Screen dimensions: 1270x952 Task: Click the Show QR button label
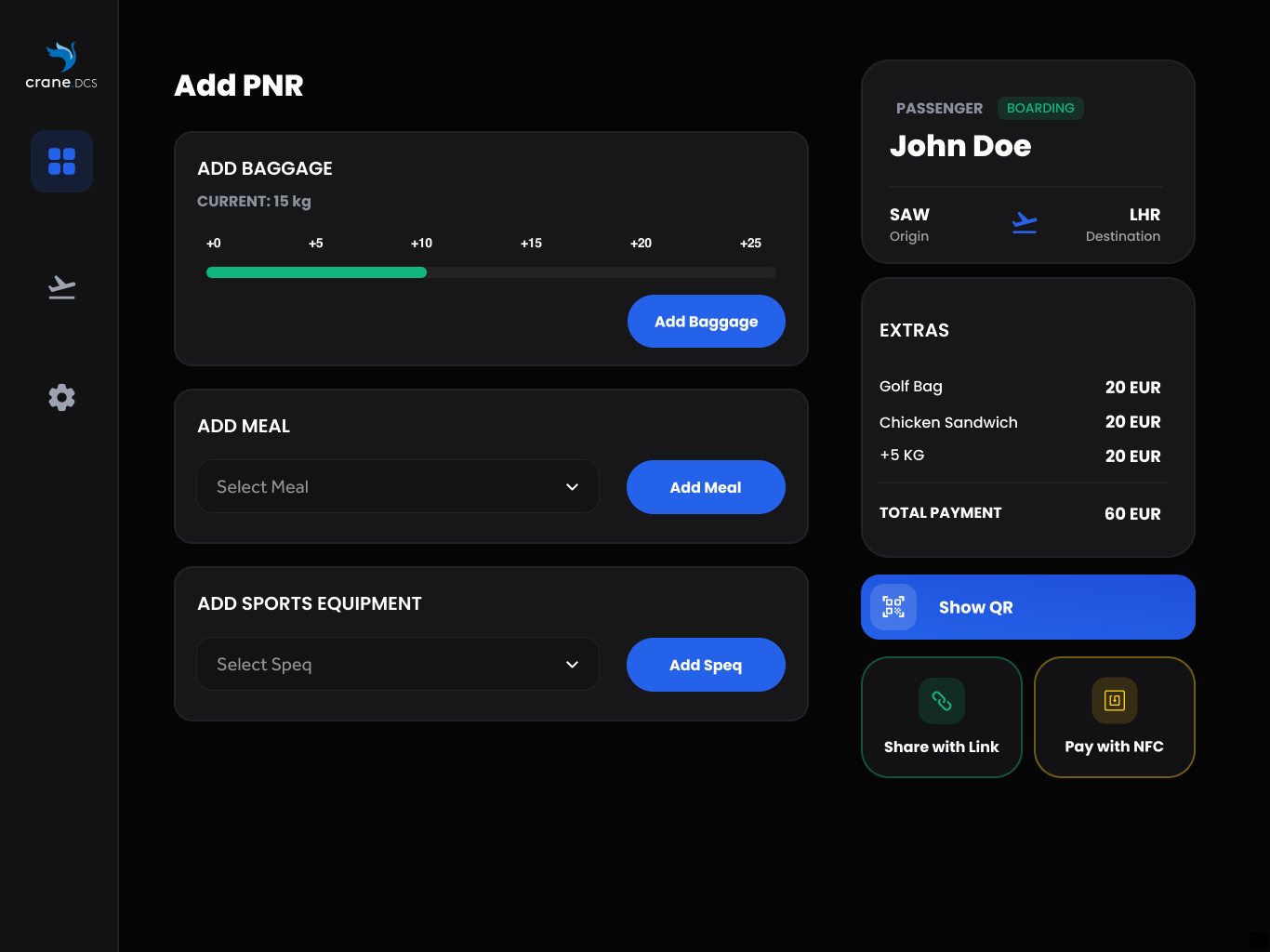click(x=976, y=607)
